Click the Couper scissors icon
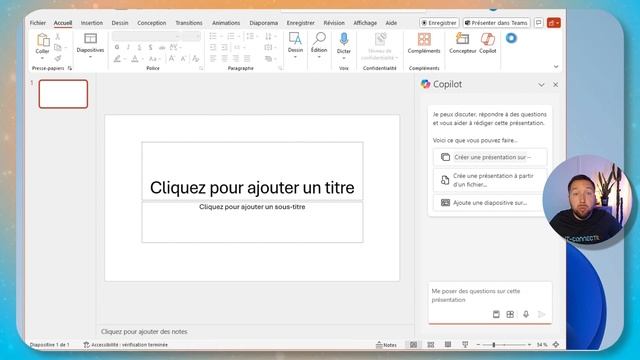 [58, 37]
